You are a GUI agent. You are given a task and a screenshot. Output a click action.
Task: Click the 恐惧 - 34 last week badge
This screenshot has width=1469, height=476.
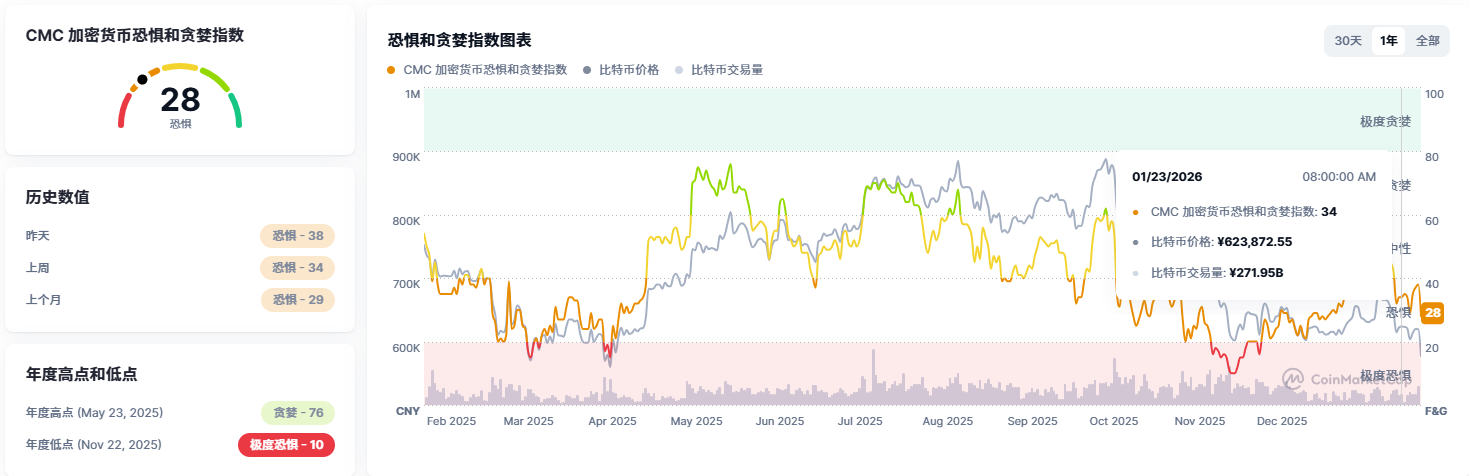(x=297, y=268)
